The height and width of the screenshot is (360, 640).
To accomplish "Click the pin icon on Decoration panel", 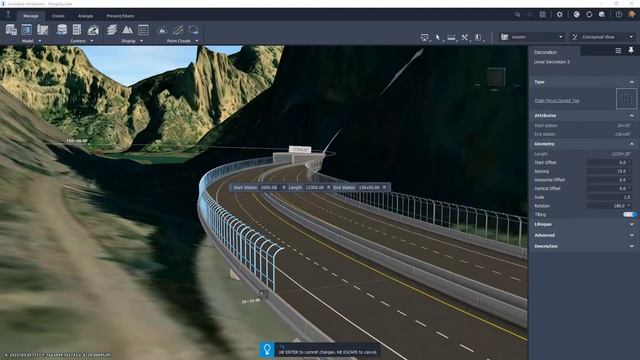I will 631,50.
